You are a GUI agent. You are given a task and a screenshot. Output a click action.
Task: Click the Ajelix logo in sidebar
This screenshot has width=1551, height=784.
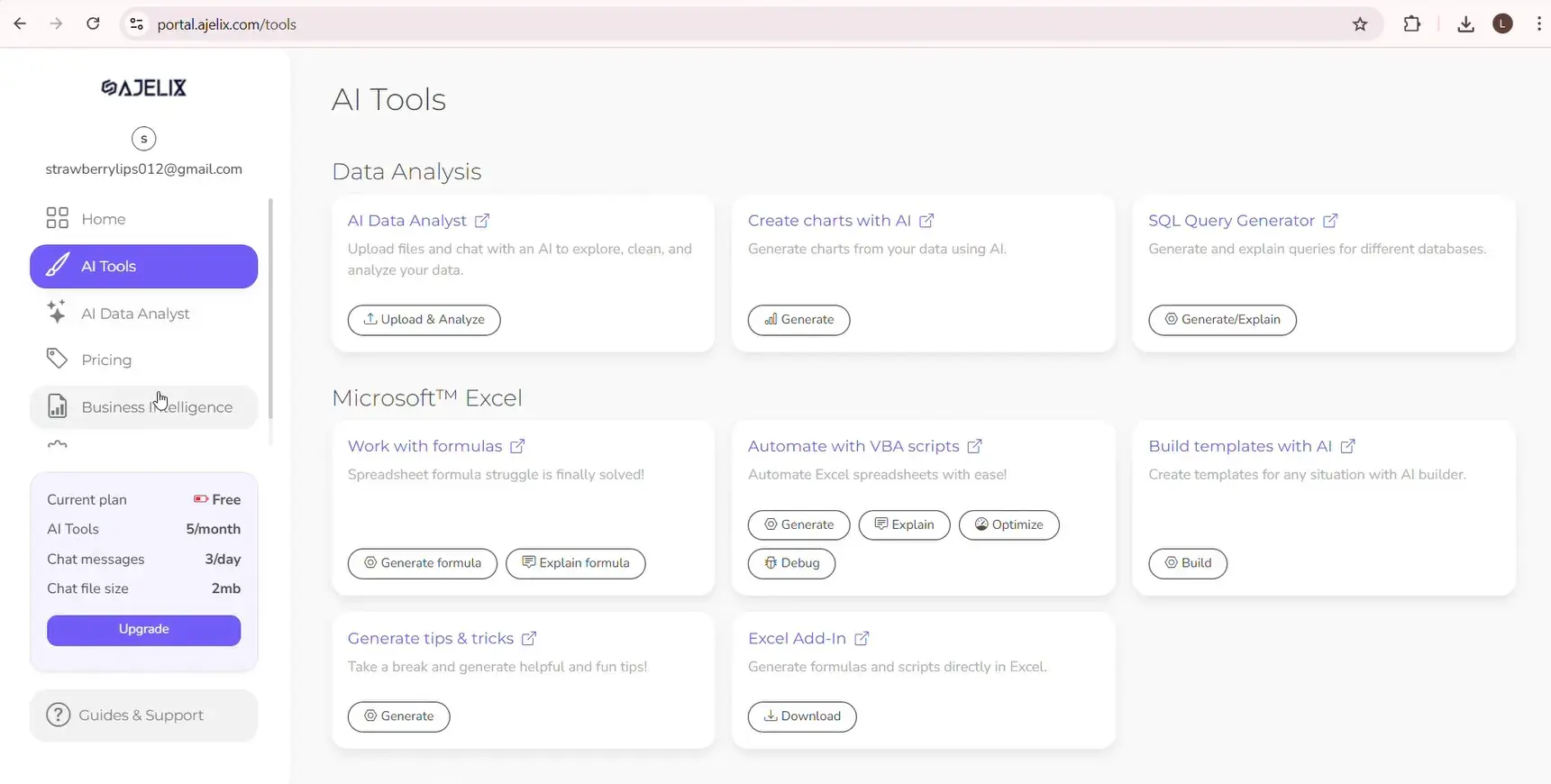click(x=144, y=87)
